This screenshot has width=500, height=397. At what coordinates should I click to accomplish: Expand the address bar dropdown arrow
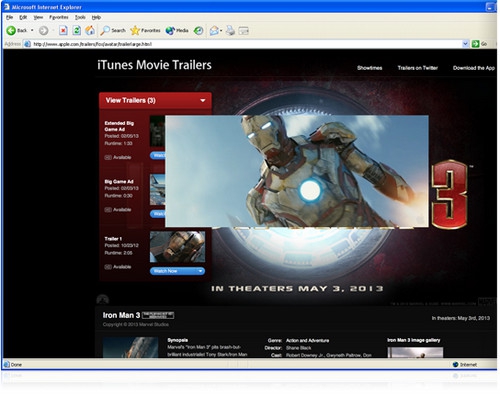coord(465,44)
